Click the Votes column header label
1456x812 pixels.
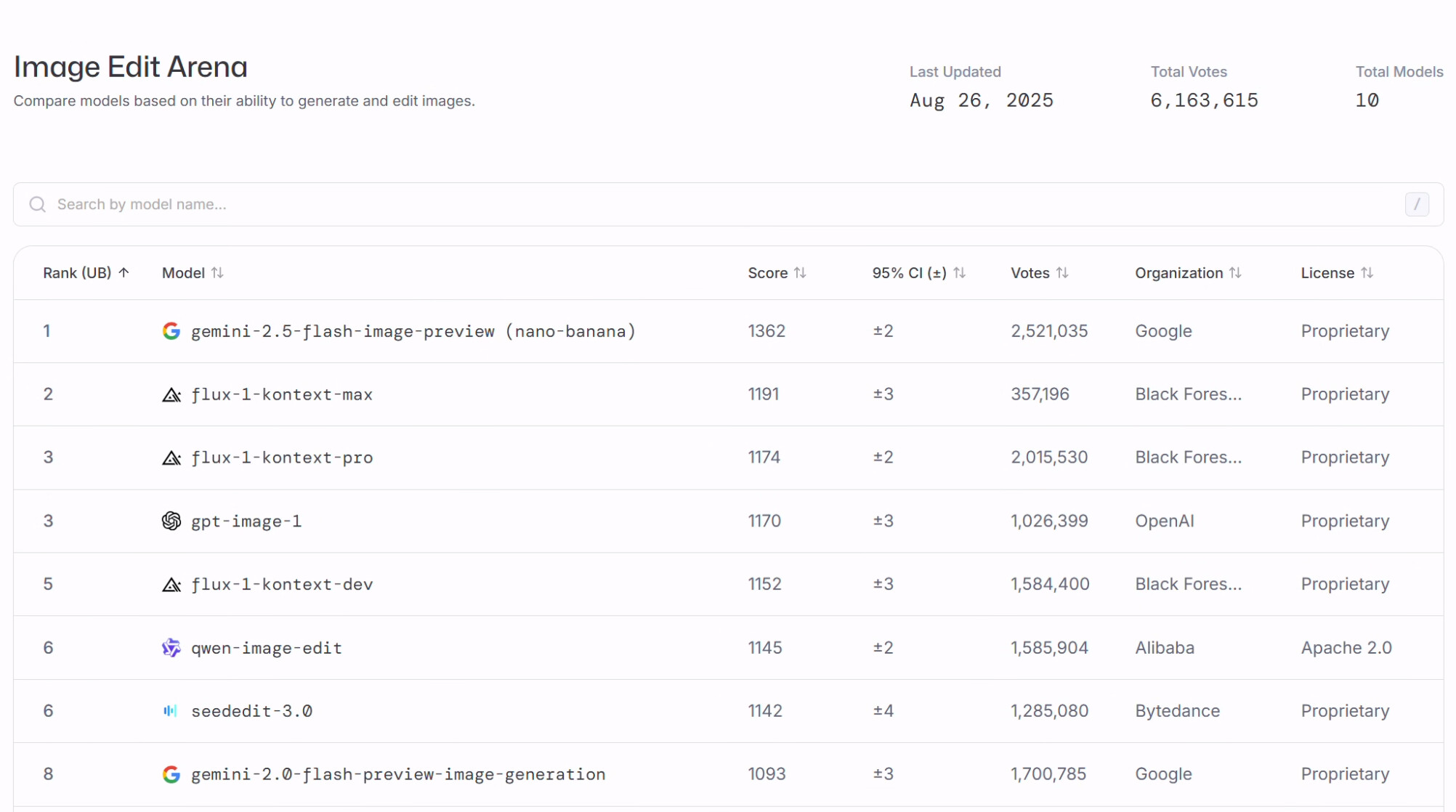1030,272
